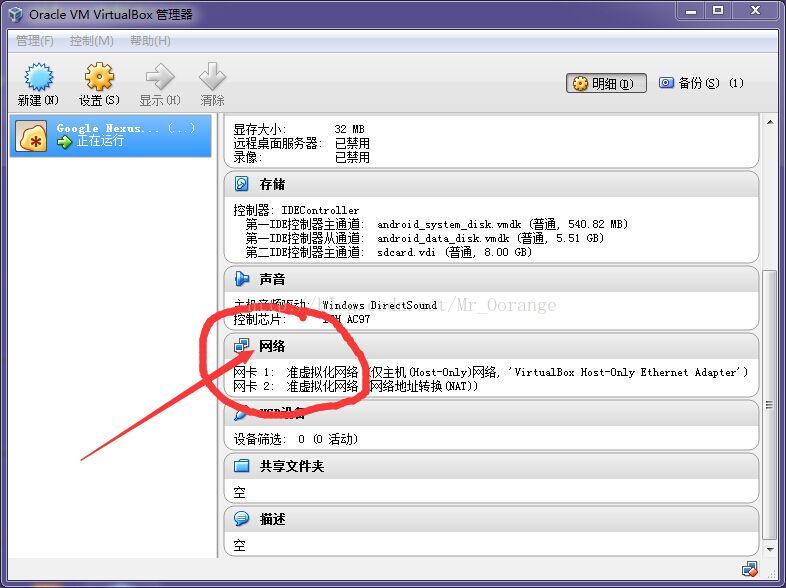Image resolution: width=786 pixels, height=588 pixels.
Task: Maximize the VirtualBox manager window
Action: click(718, 11)
